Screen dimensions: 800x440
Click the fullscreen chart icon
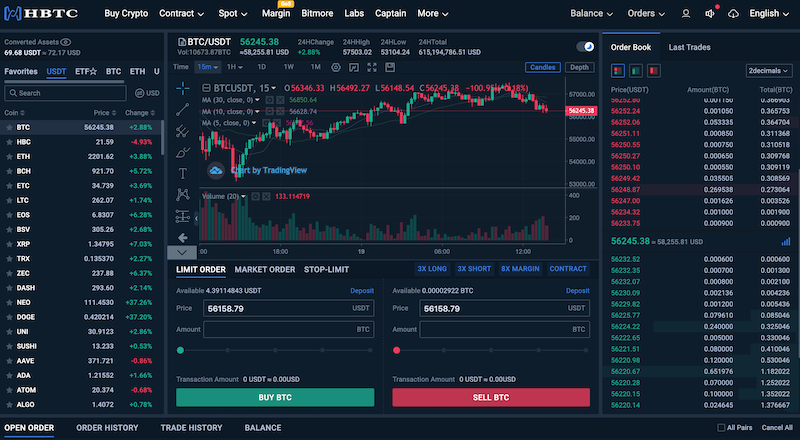pyautogui.click(x=372, y=67)
